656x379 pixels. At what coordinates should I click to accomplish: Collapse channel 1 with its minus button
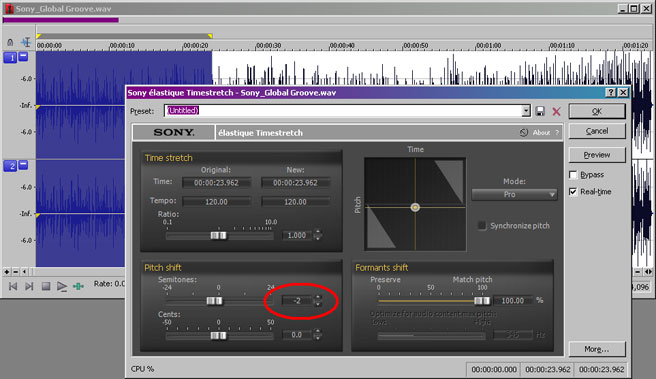click(x=23, y=56)
